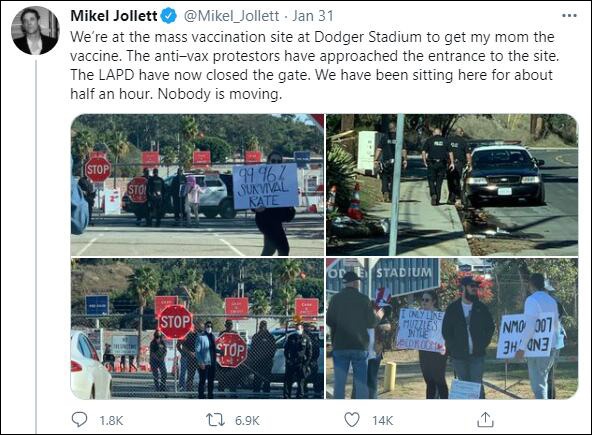Click the Jan 31 timestamp
The height and width of the screenshot is (435, 592).
point(313,16)
